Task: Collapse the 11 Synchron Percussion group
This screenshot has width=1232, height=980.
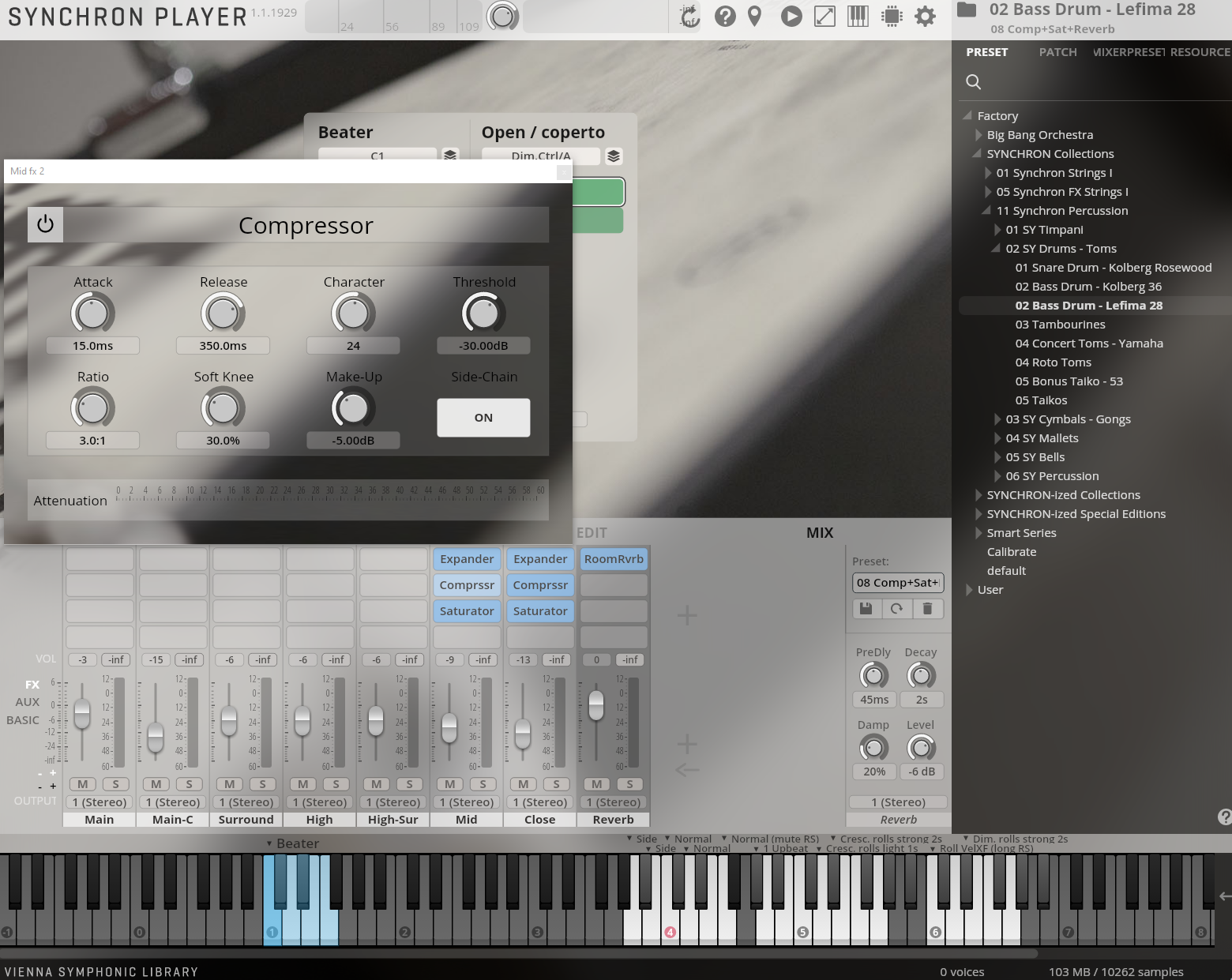Action: (986, 210)
